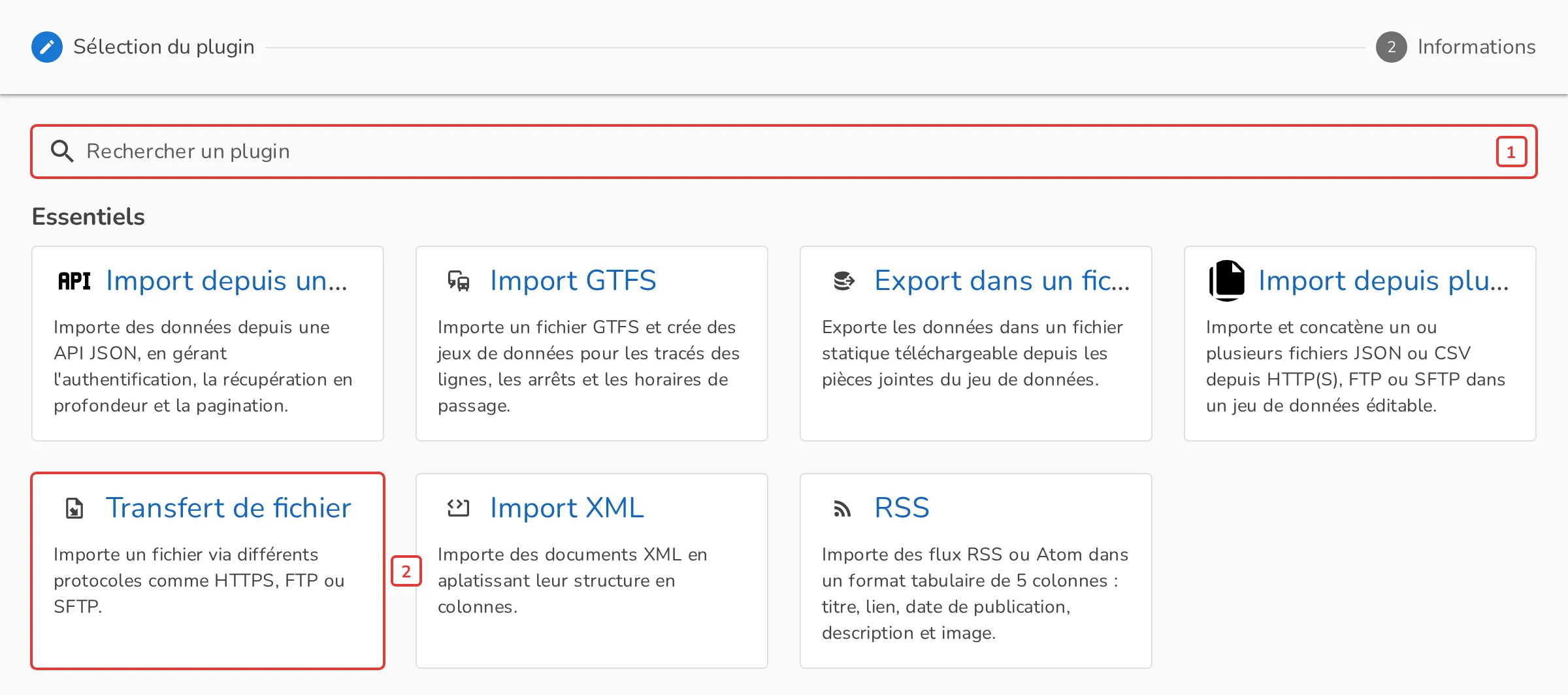Click the API icon on the first card
Image resolution: width=1568 pixels, height=695 pixels.
74,281
